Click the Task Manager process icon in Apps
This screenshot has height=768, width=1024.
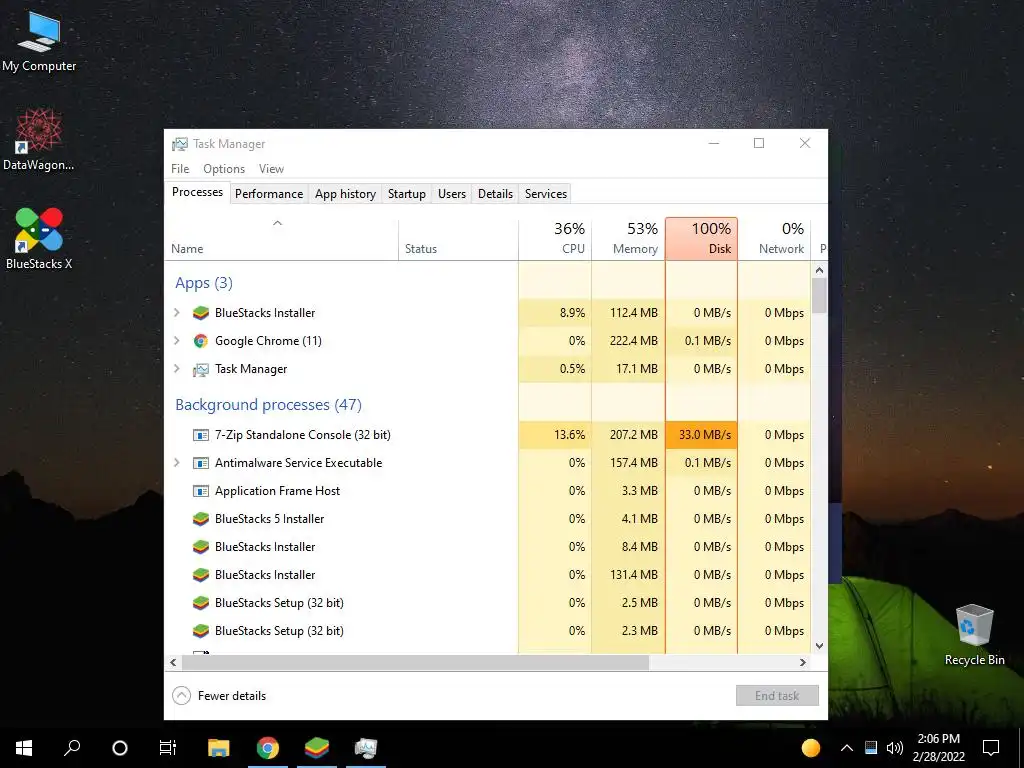tap(200, 369)
